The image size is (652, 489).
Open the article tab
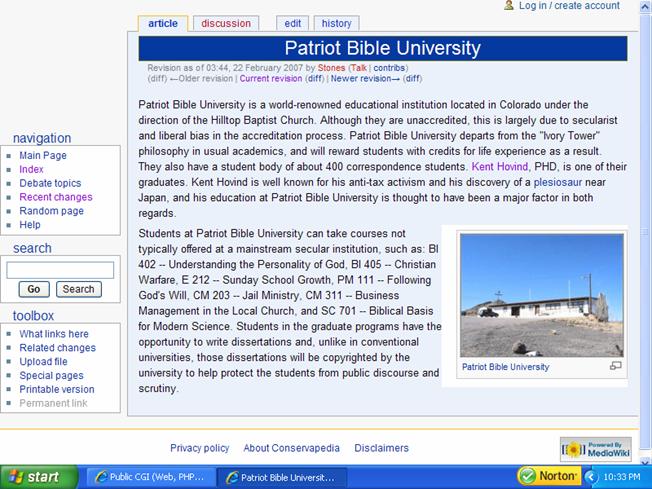163,24
